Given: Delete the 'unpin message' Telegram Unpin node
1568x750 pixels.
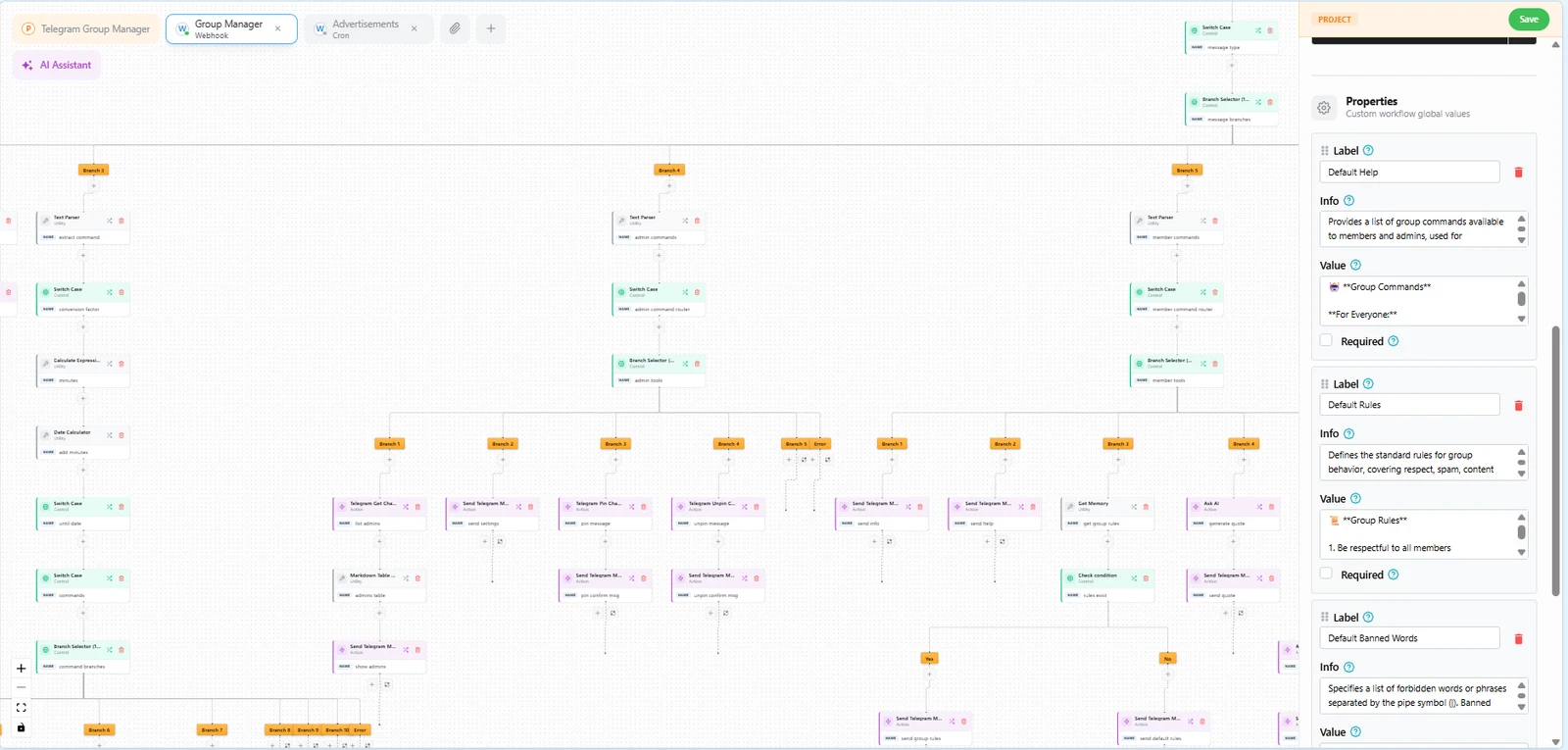Looking at the screenshot, I should point(757,507).
